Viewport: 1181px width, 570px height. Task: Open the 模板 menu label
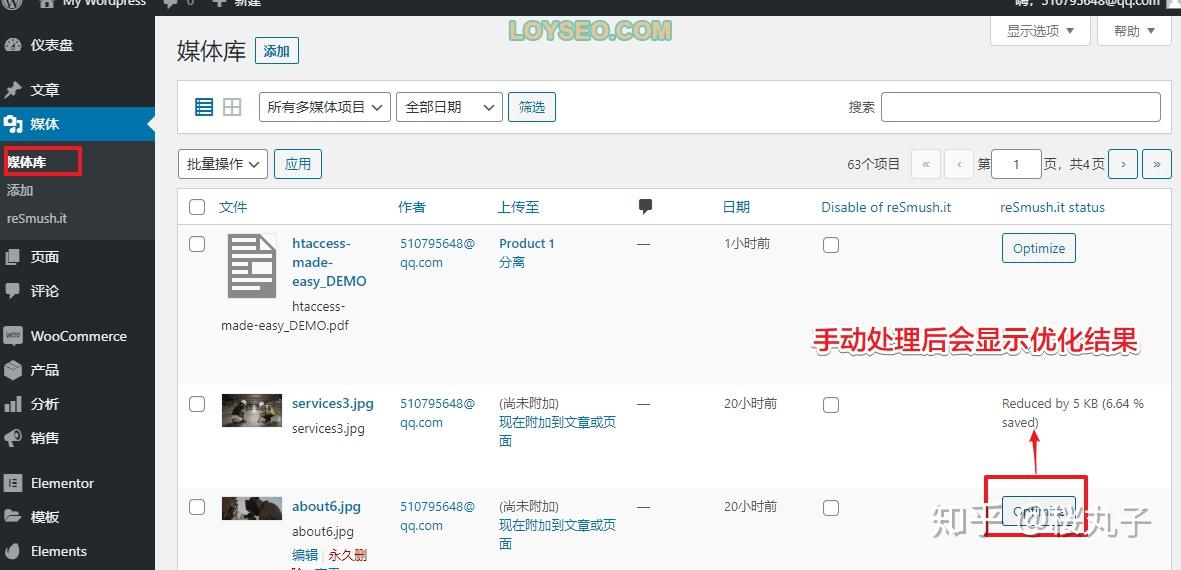(45, 517)
